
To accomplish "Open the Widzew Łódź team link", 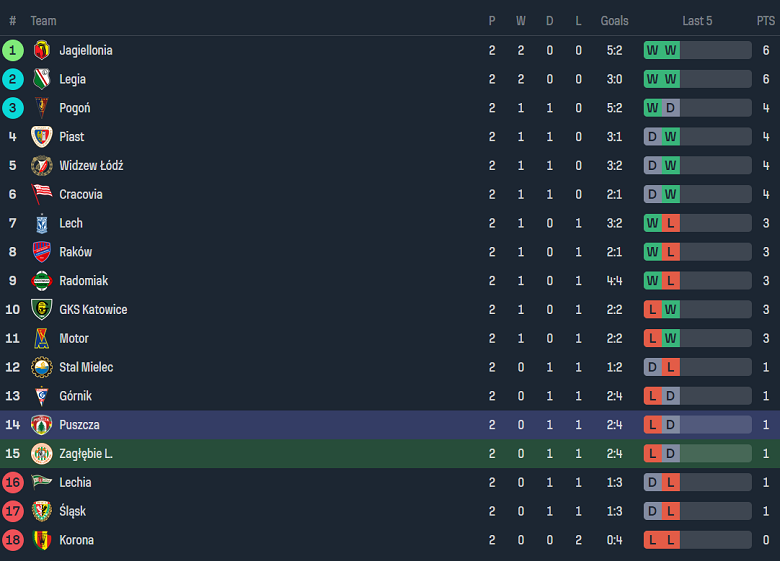I will point(91,166).
